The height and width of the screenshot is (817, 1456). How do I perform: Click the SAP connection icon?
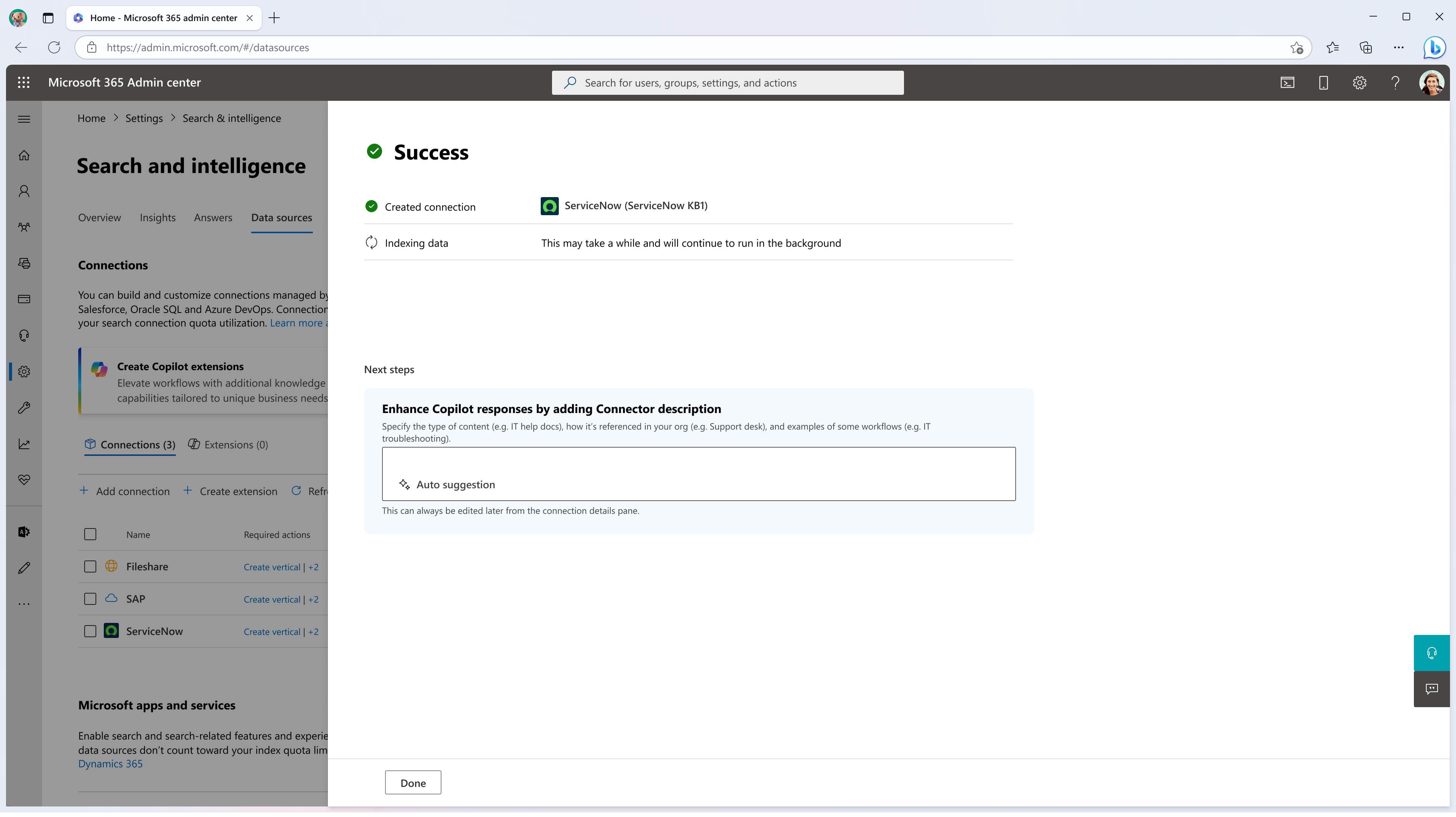(111, 598)
